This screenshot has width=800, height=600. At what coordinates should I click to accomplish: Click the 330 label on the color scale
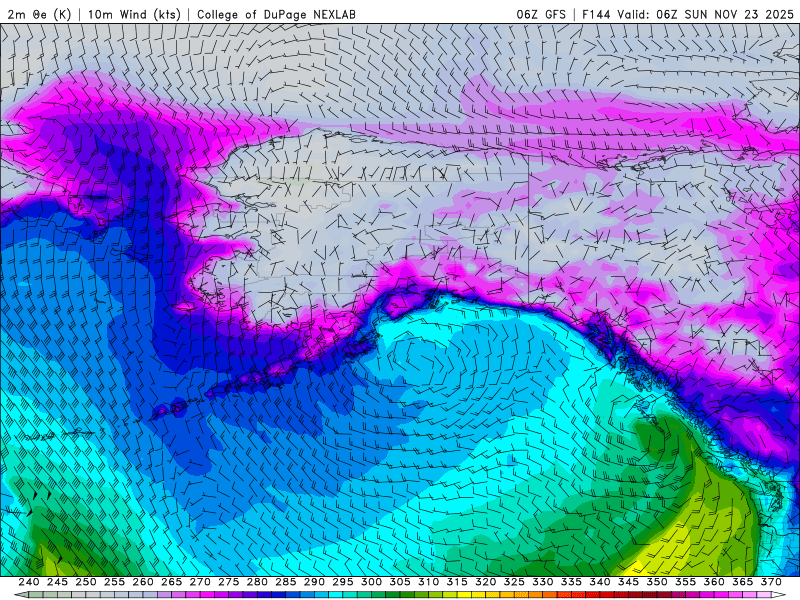[x=543, y=582]
